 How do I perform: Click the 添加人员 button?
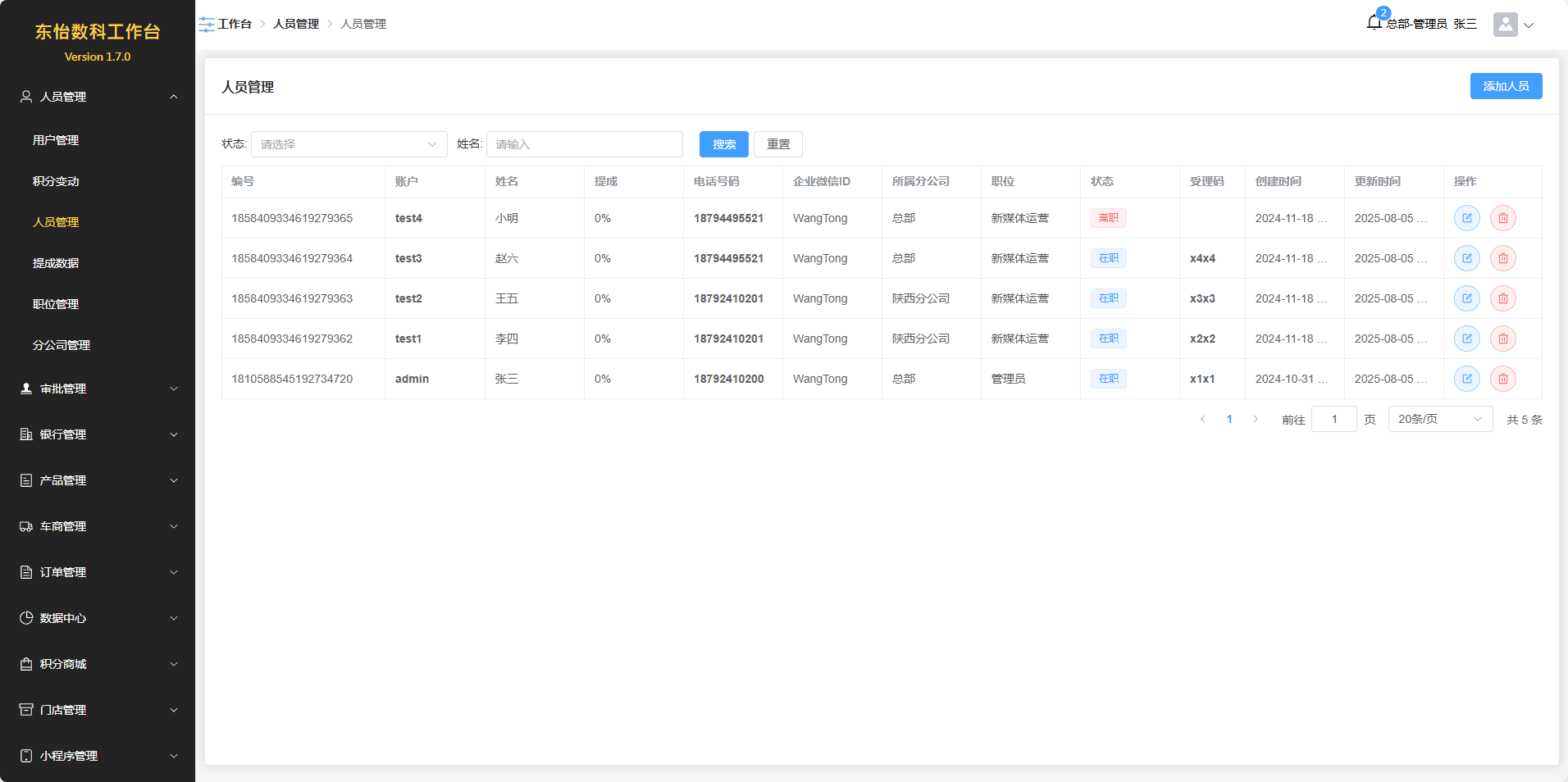(x=1505, y=86)
